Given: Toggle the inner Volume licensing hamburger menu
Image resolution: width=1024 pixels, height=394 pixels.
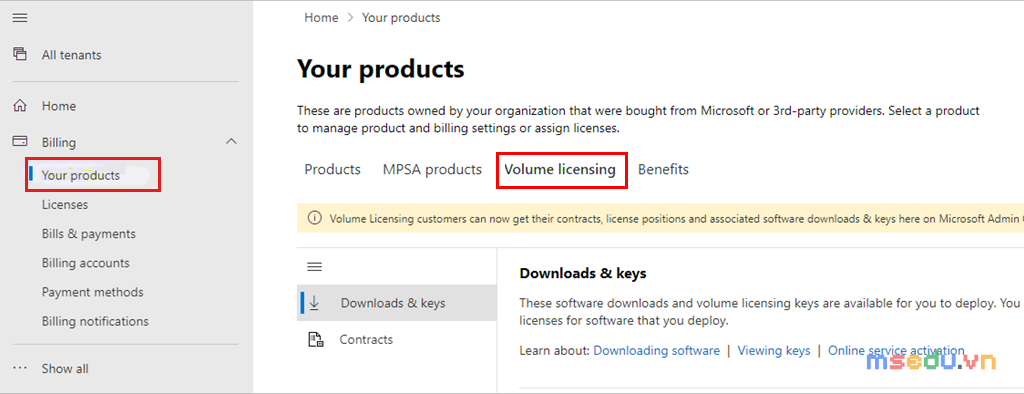Looking at the screenshot, I should (315, 266).
